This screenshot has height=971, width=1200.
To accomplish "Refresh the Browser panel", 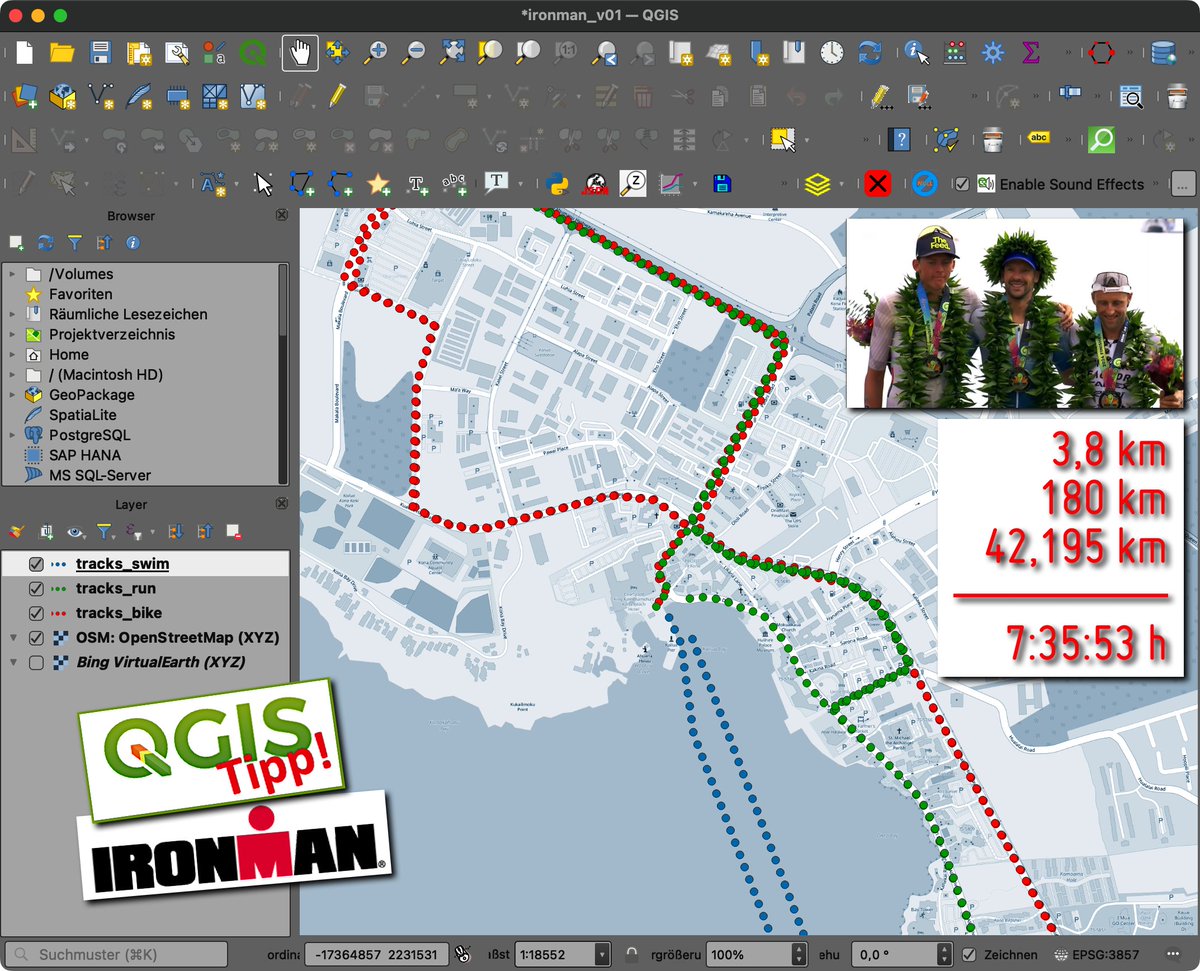I will (x=45, y=242).
